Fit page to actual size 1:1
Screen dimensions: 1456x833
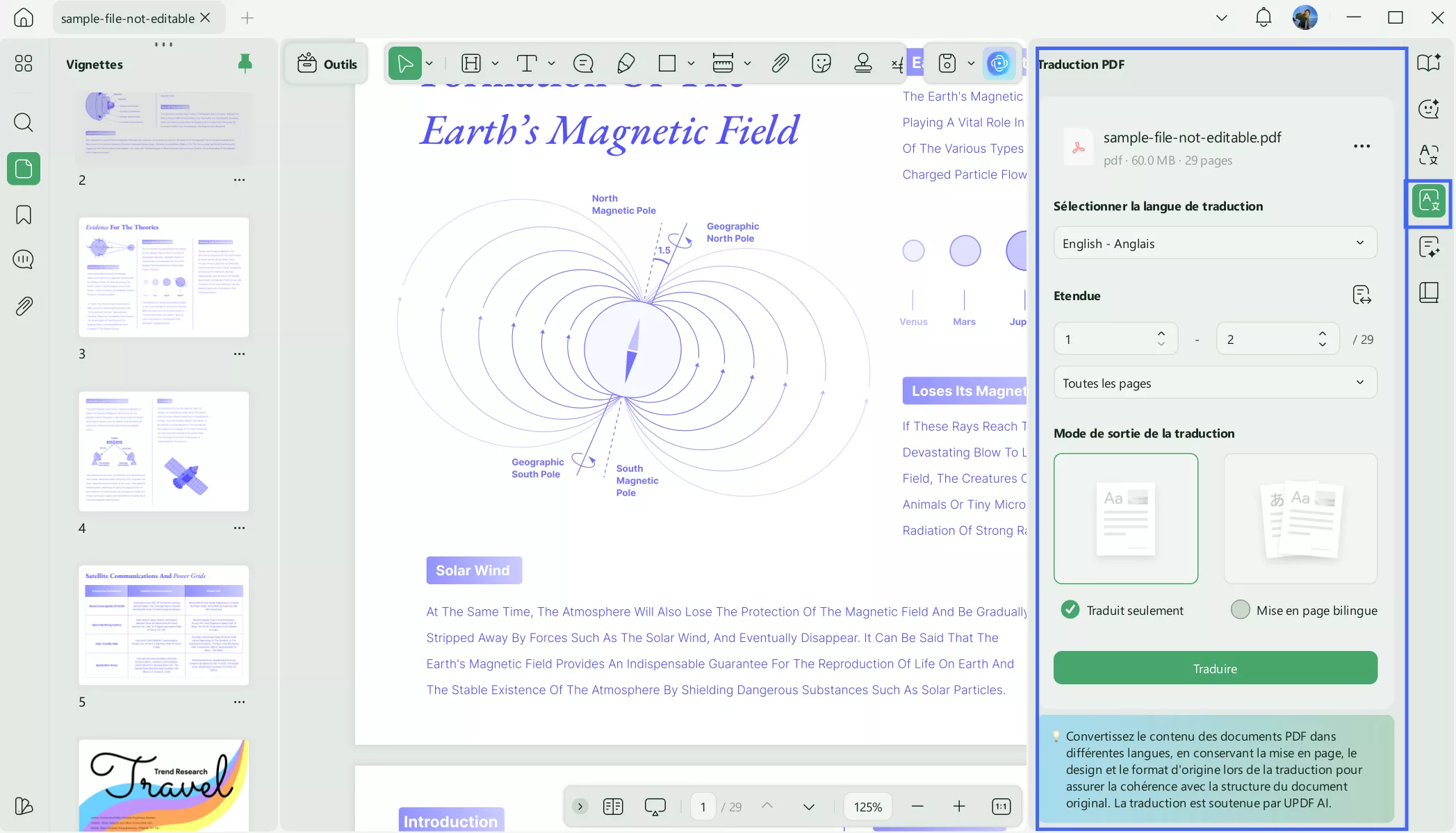click(1001, 807)
